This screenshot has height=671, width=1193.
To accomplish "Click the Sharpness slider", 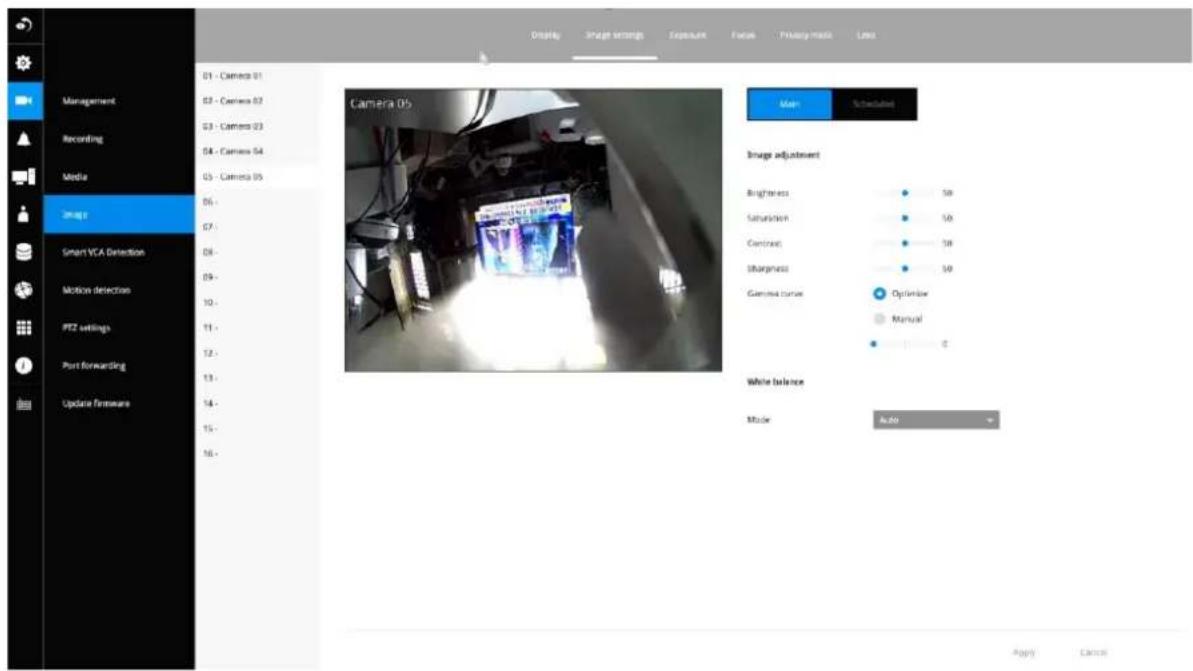I will [905, 269].
